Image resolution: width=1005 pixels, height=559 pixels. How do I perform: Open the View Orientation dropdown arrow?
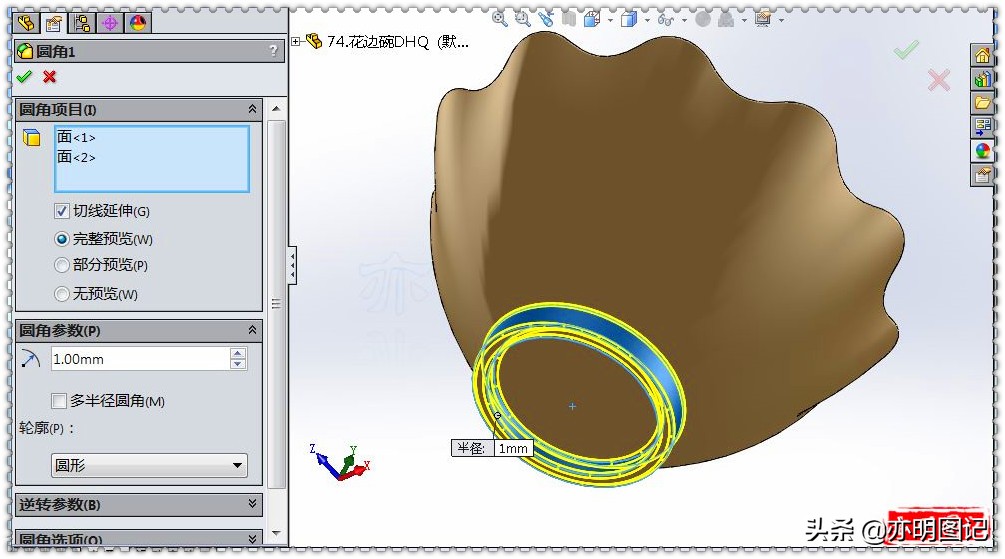610,21
